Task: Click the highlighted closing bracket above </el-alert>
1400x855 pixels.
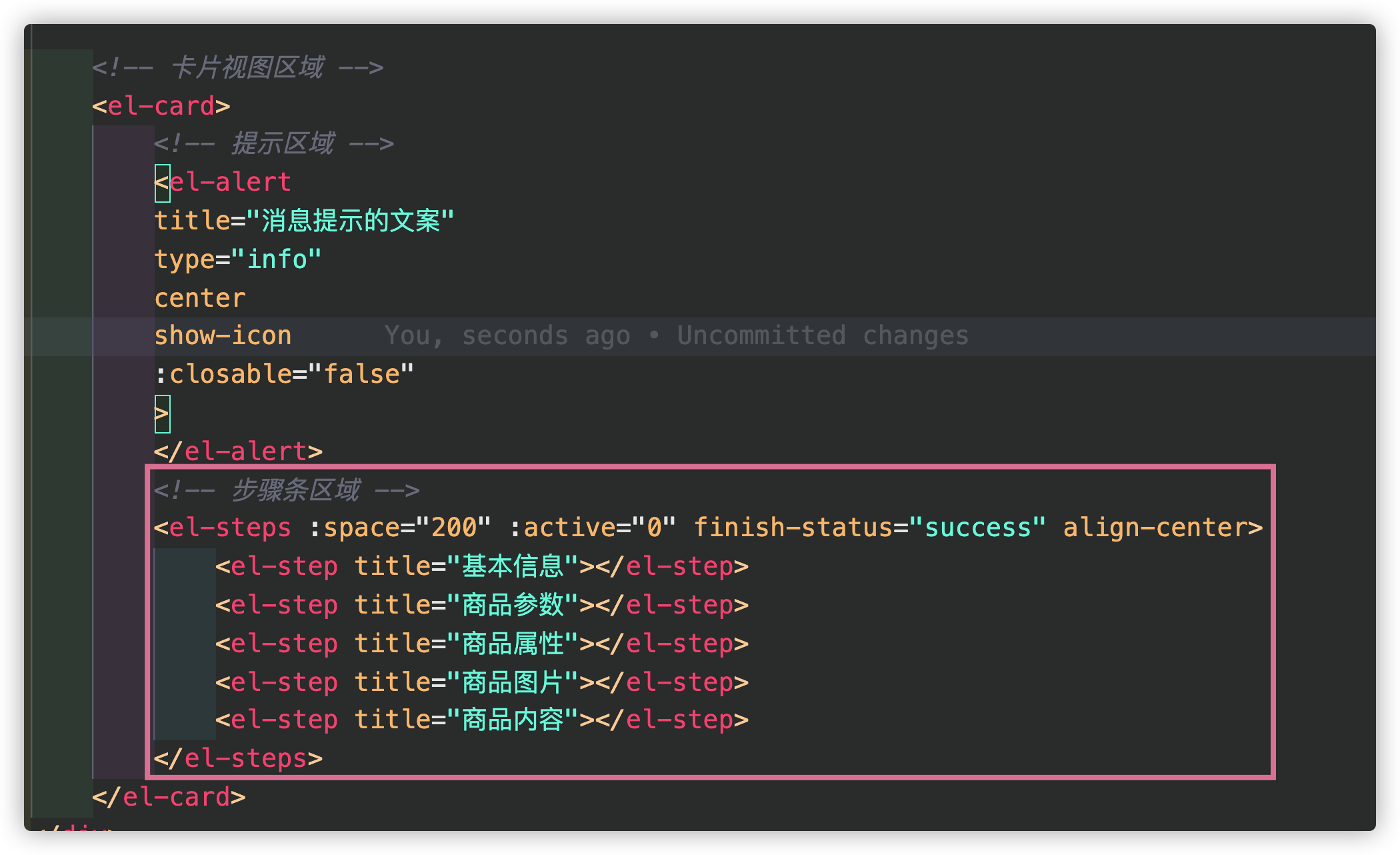Action: coord(162,413)
